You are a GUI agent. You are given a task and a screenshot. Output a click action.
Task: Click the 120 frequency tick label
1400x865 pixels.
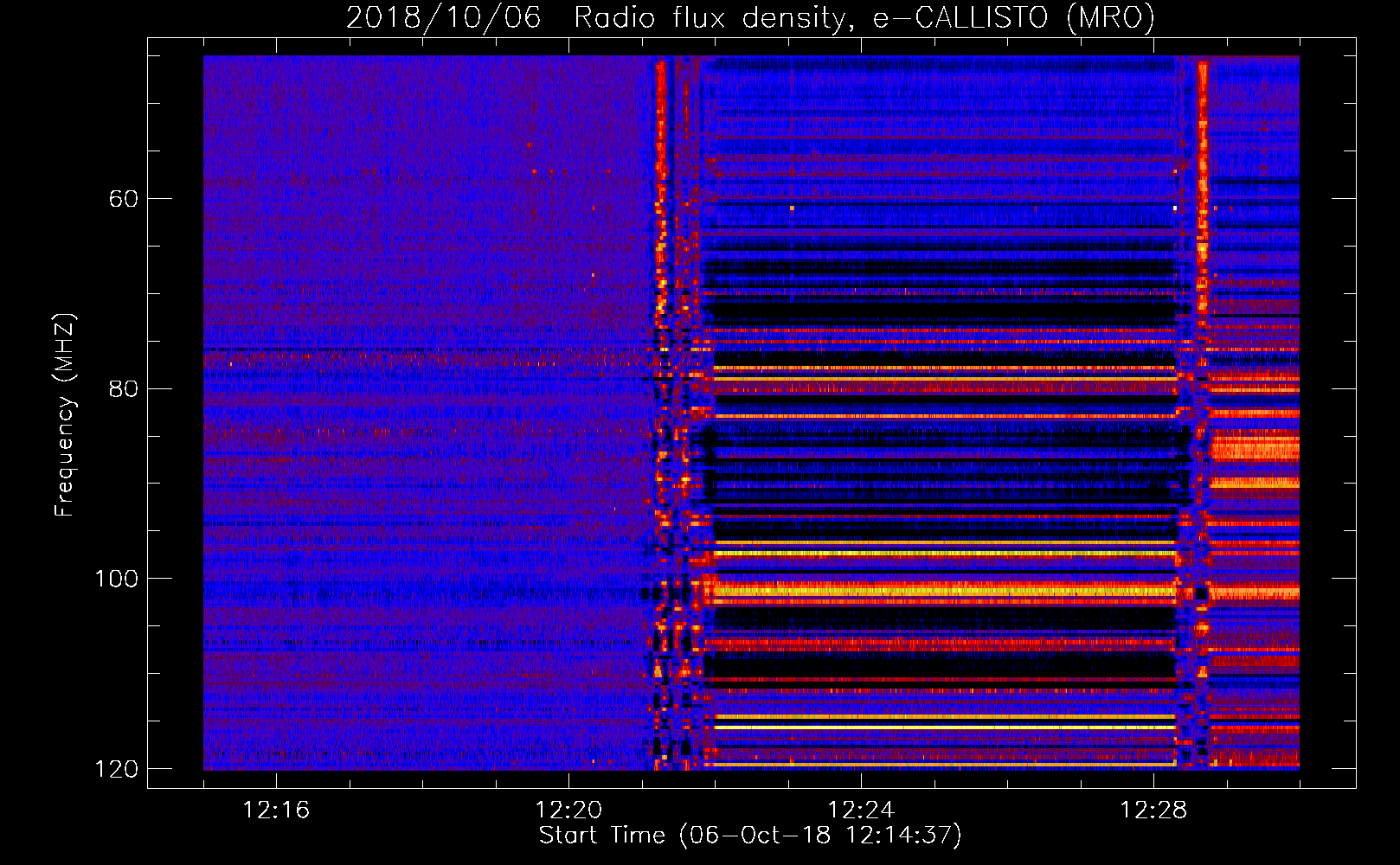point(116,769)
